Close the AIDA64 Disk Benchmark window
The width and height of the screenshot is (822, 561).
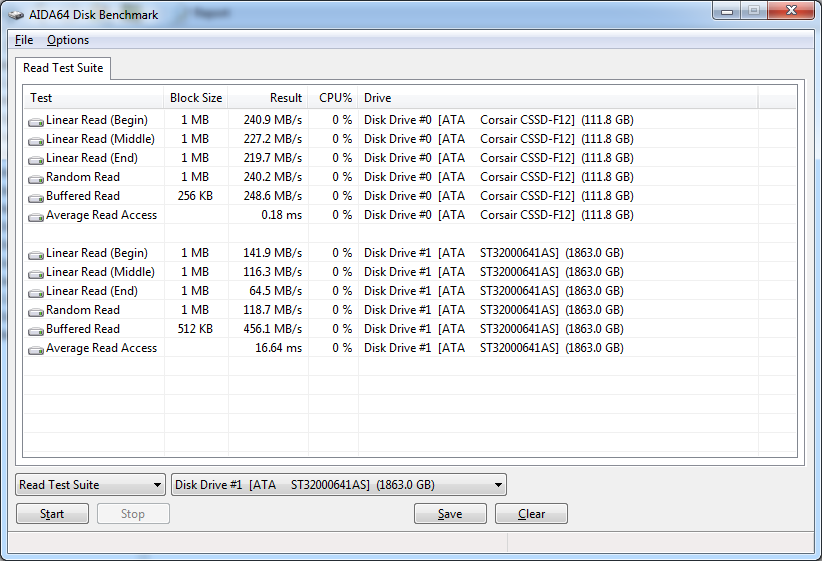pos(792,11)
